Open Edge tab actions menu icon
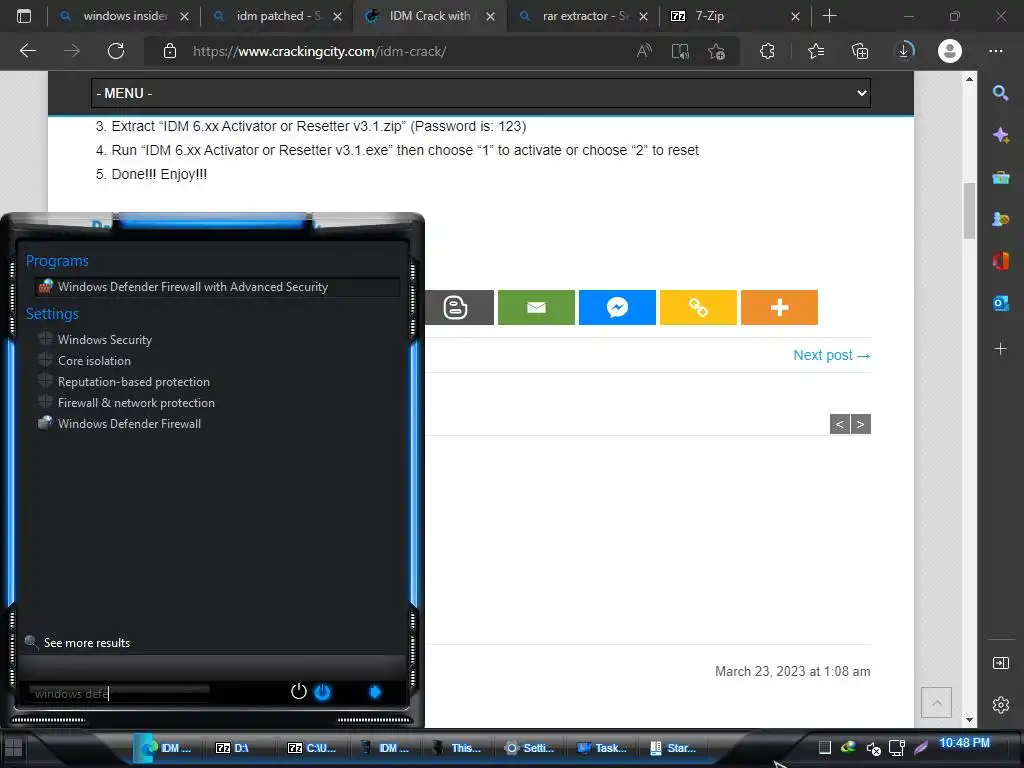The height and width of the screenshot is (768, 1024). point(24,16)
